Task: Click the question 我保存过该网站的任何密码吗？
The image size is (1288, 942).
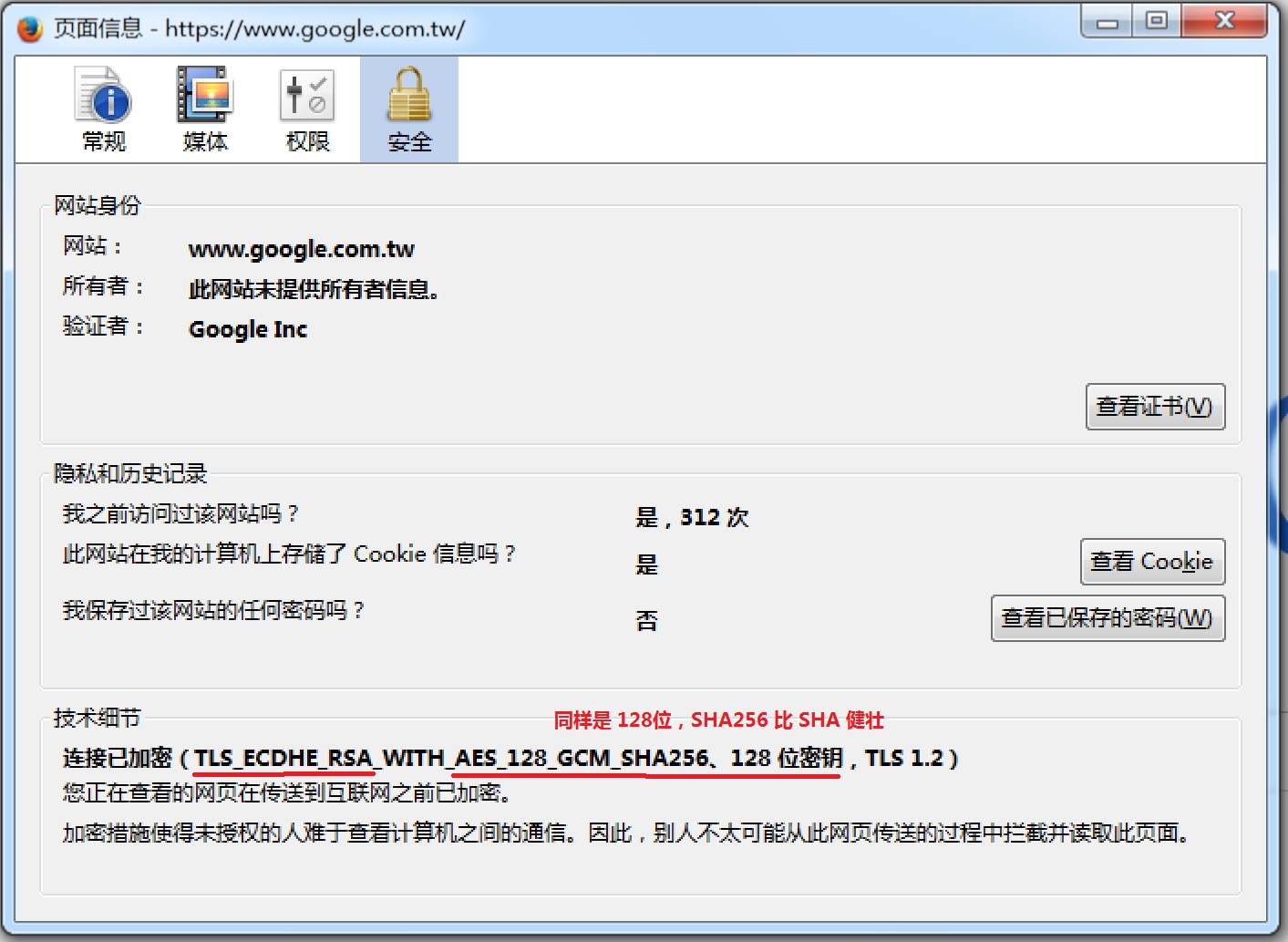Action: click(x=213, y=610)
